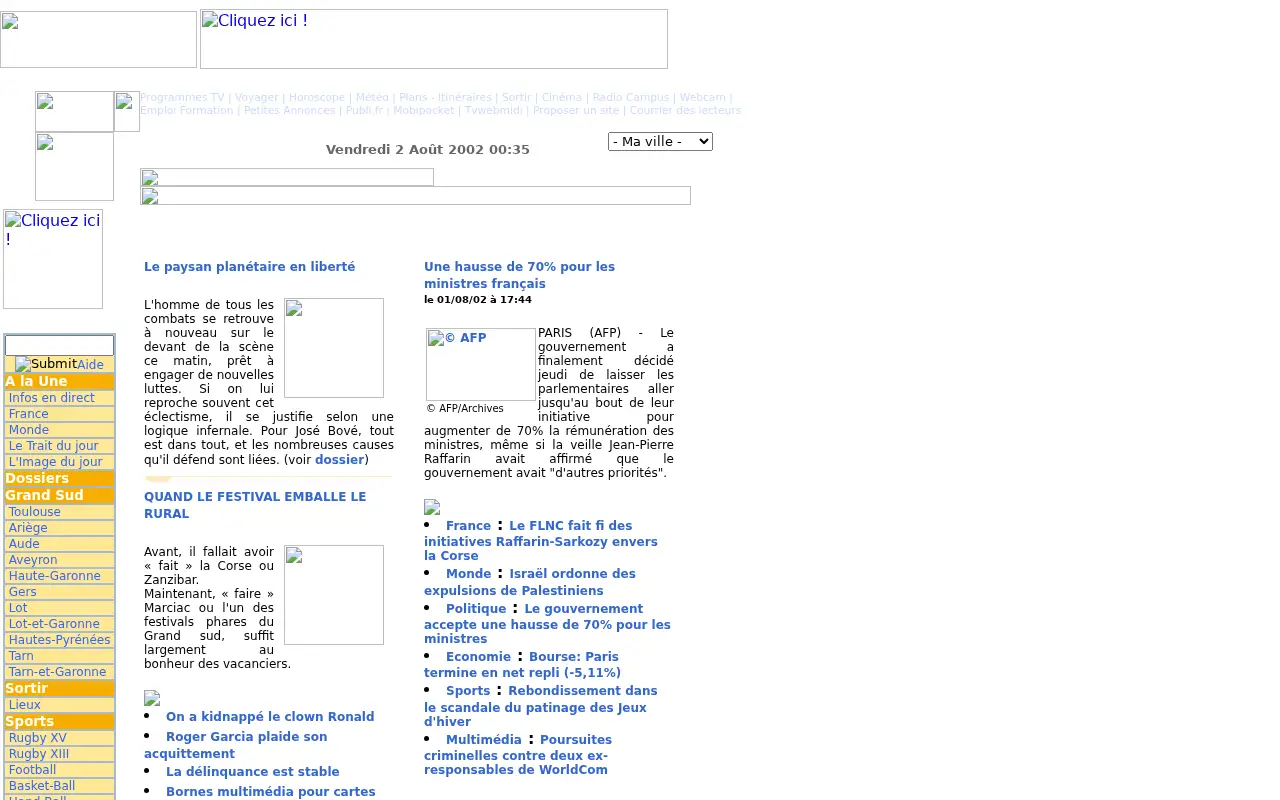Focus the sidebar search text field
The height and width of the screenshot is (800, 1280).
coord(59,345)
